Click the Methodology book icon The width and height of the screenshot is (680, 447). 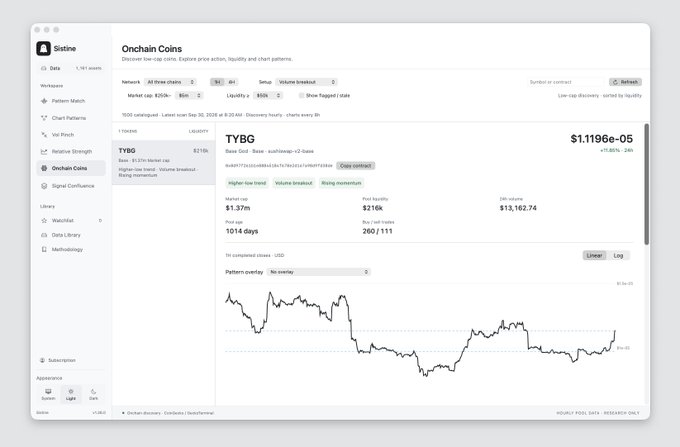coord(44,250)
